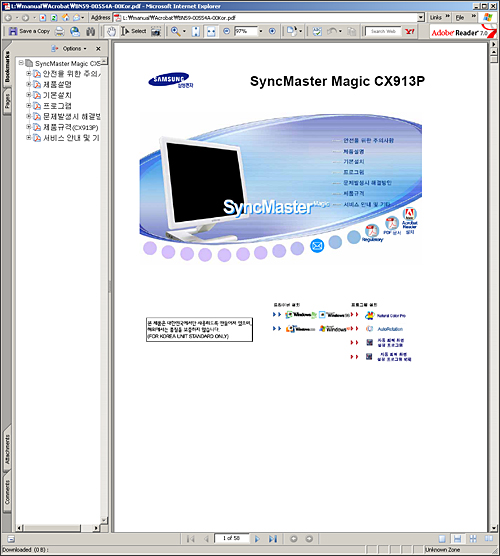Activate the Select text tool
This screenshot has width=500, height=556.
click(134, 31)
